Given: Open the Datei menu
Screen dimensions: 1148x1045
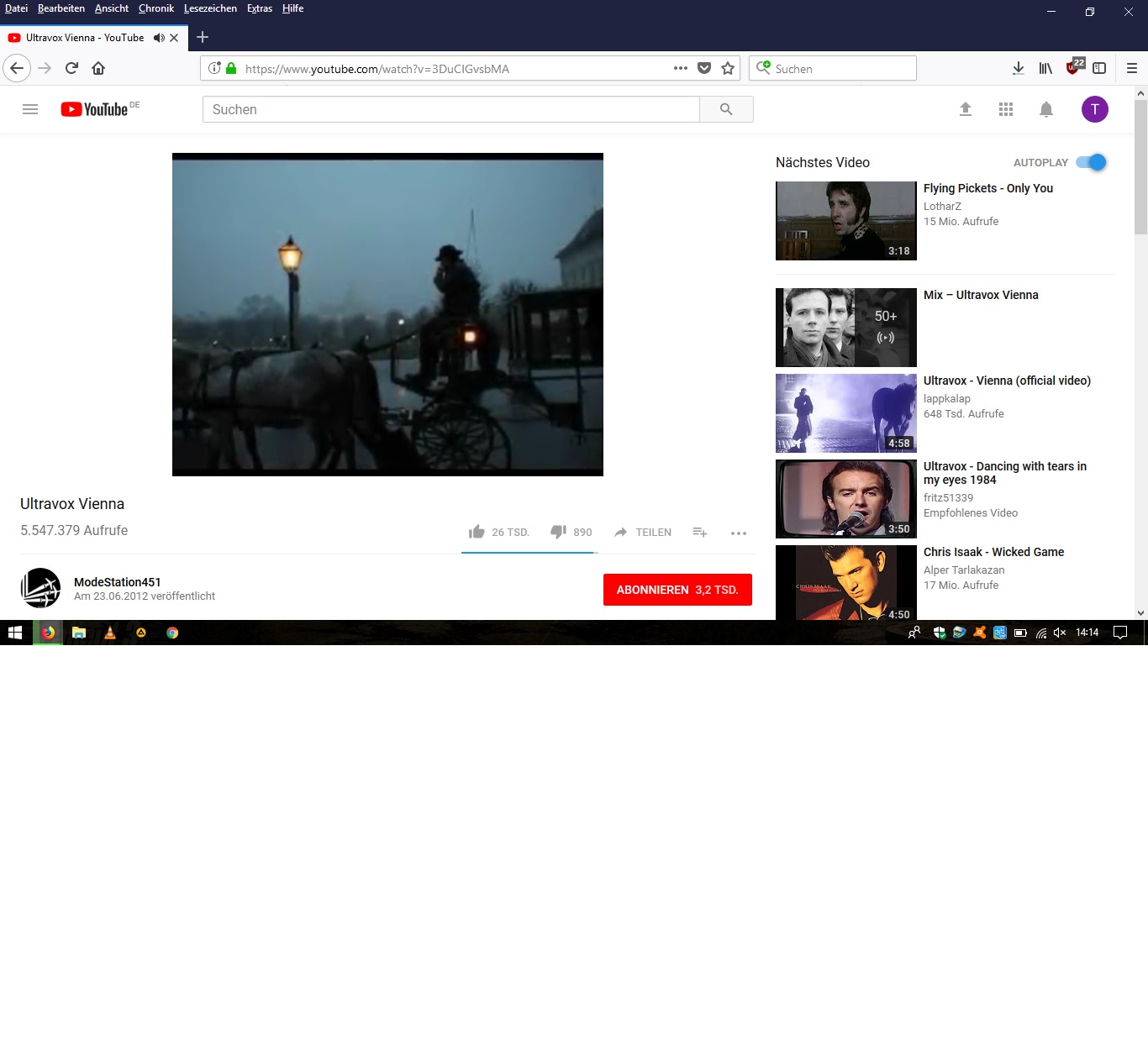Looking at the screenshot, I should coord(16,8).
